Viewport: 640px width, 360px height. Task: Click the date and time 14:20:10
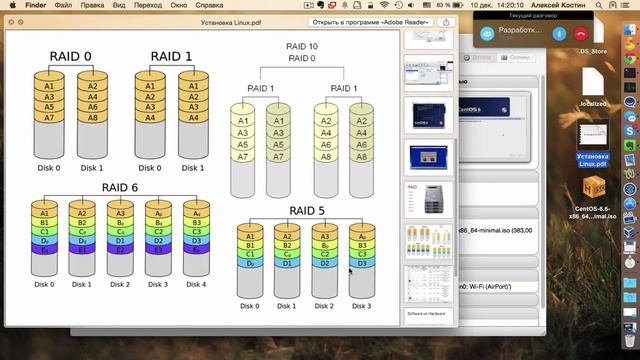(497, 5)
